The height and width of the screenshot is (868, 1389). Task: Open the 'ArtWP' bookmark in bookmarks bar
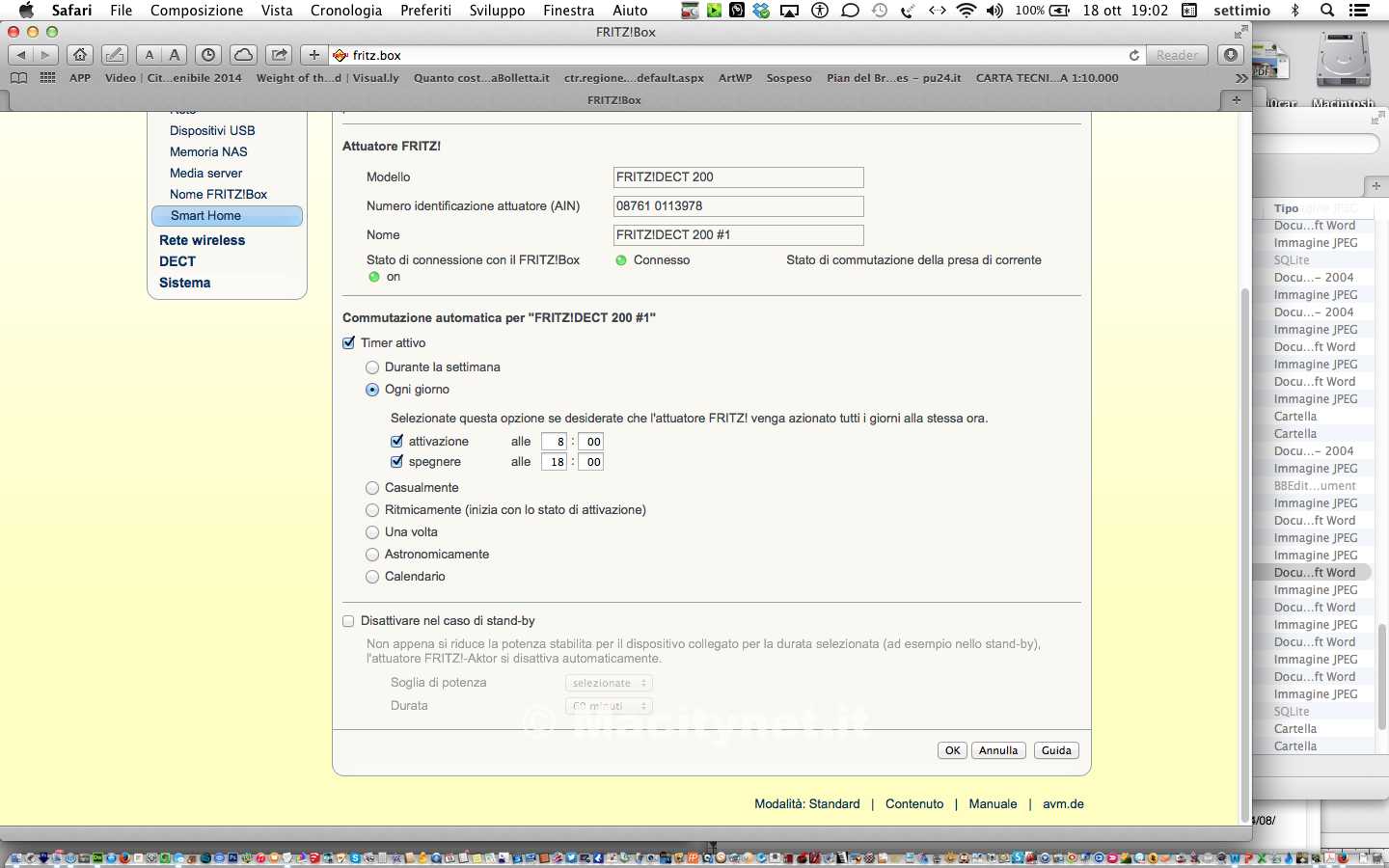735,78
